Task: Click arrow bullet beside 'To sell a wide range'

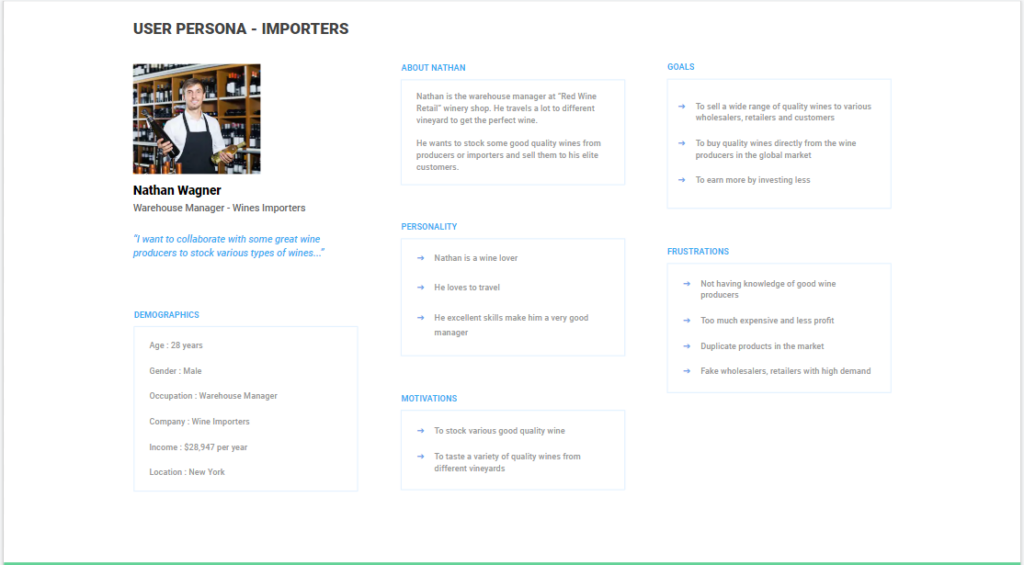Action: coord(682,106)
